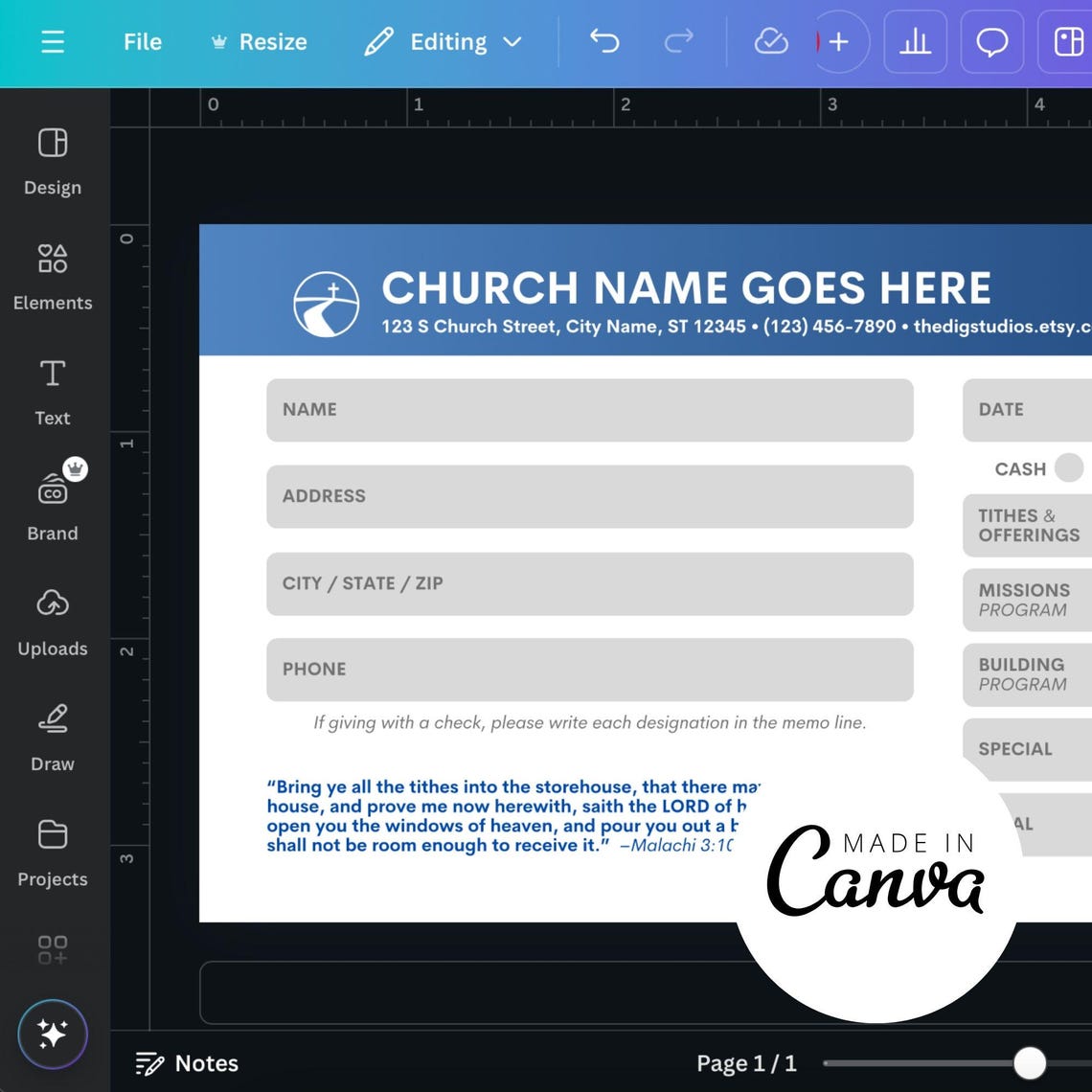Open the comments bubble icon

pyautogui.click(x=991, y=41)
